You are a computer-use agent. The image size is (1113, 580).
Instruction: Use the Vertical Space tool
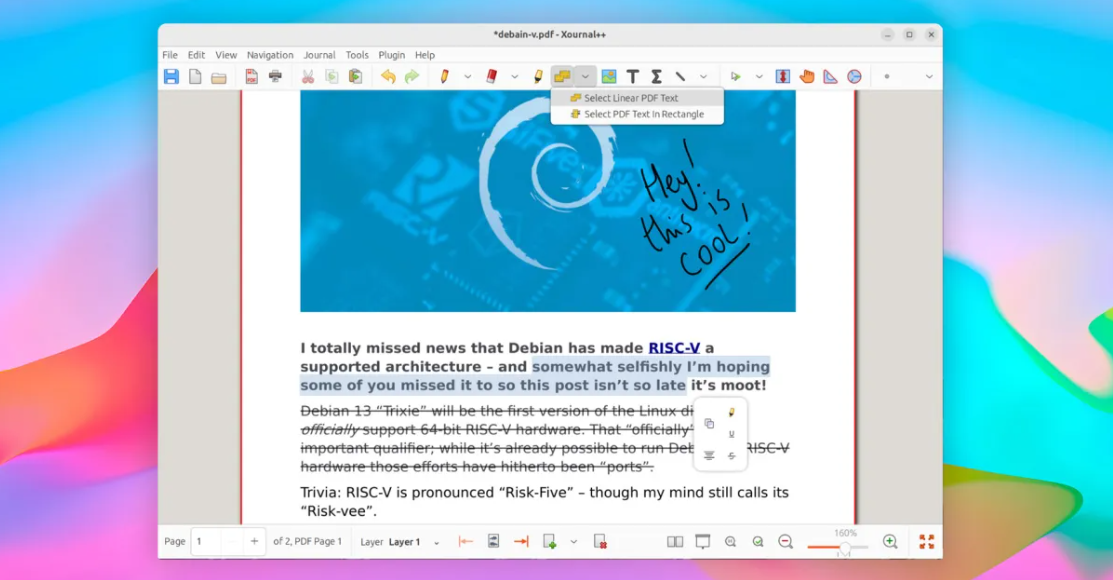pos(783,75)
